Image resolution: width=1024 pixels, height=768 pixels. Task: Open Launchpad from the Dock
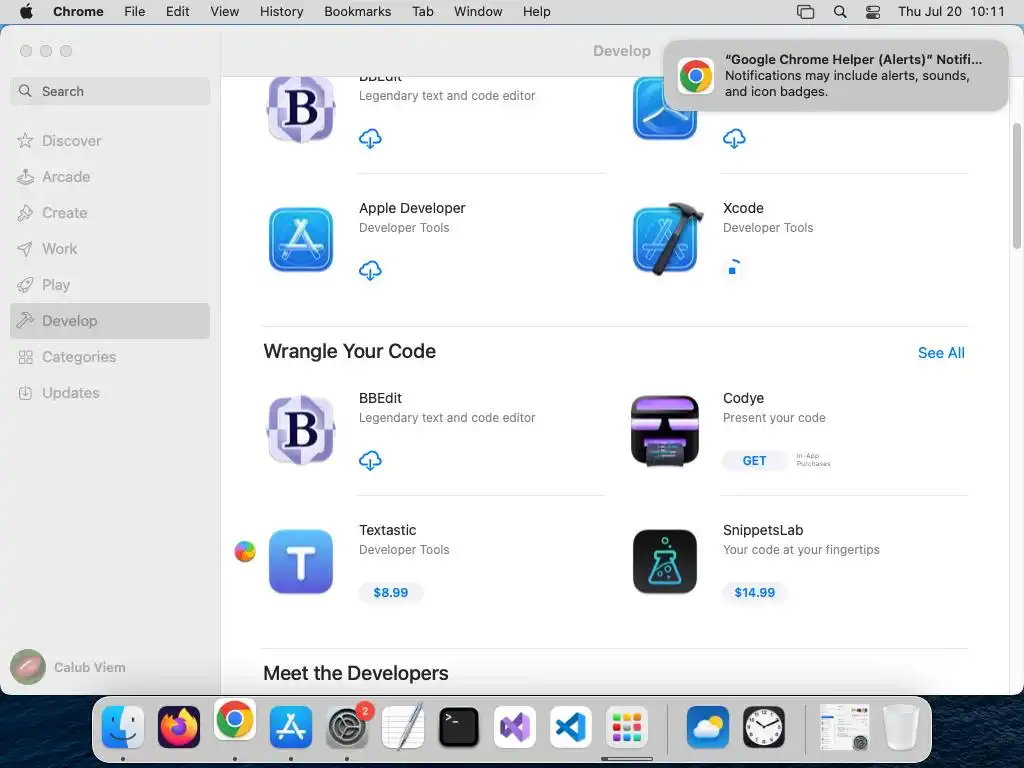point(627,727)
